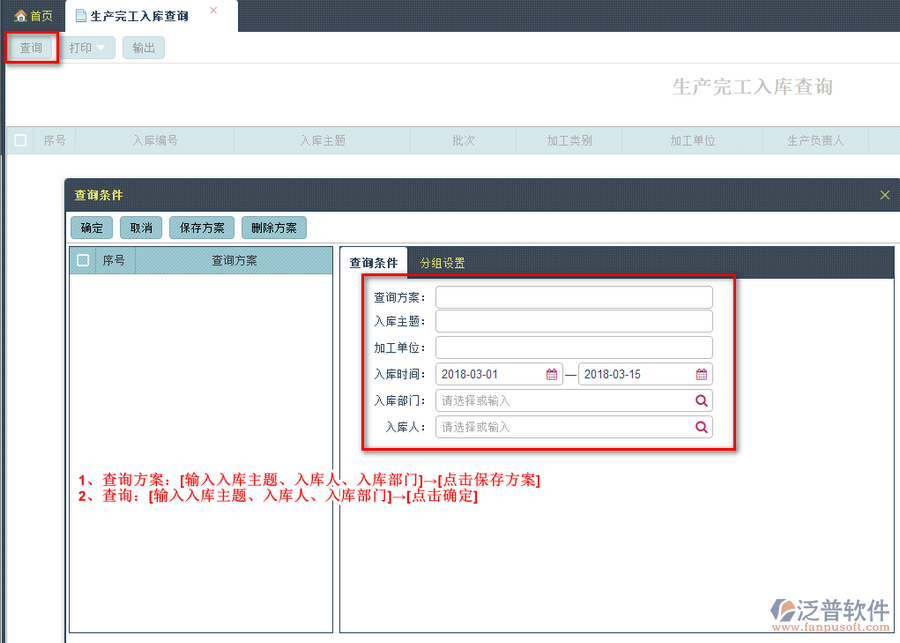Open the 打印 dropdown menu
Image resolution: width=900 pixels, height=643 pixels.
coord(88,48)
